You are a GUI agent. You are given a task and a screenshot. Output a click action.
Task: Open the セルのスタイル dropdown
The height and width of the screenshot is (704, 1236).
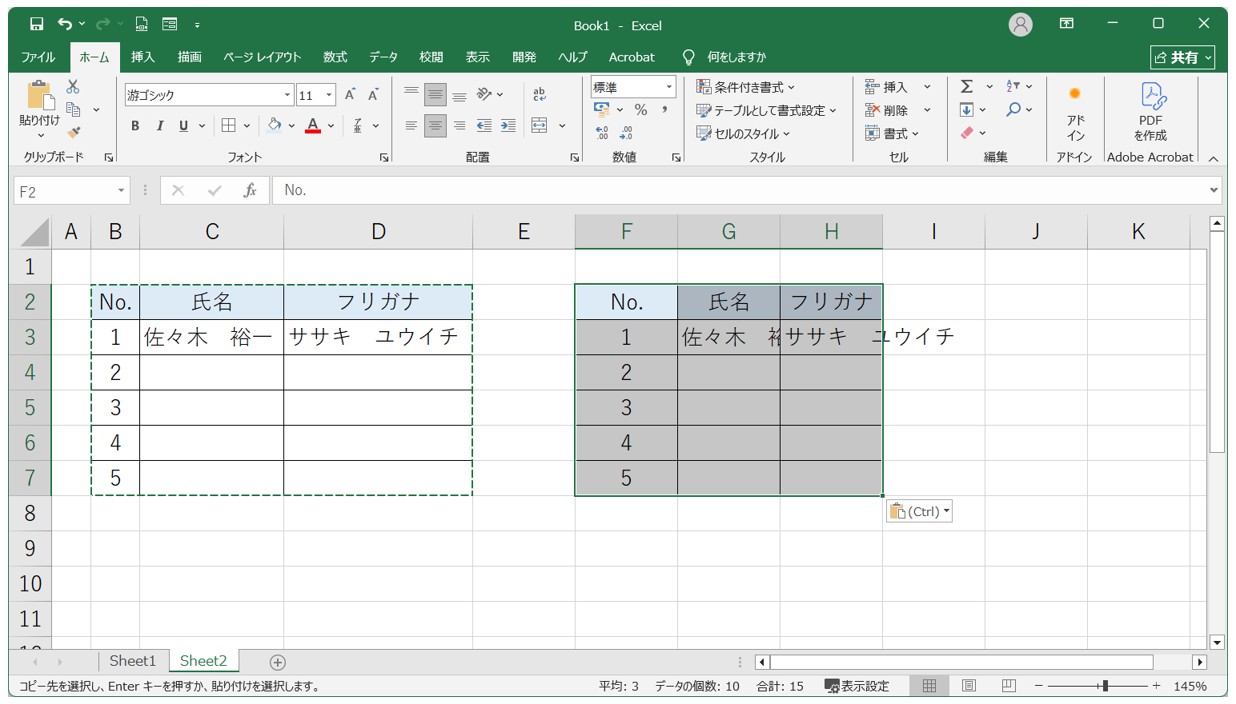click(744, 133)
